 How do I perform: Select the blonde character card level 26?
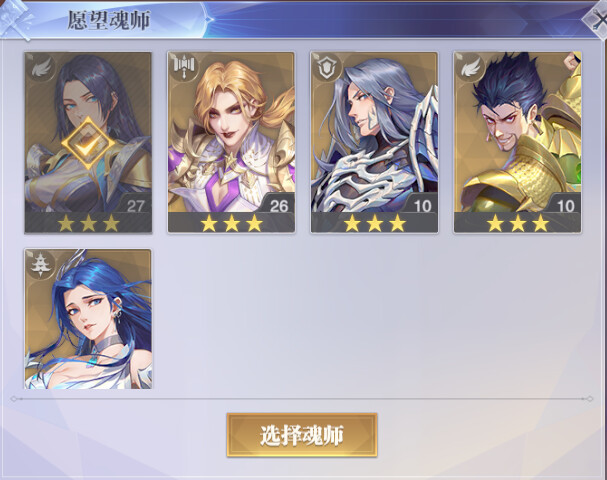pyautogui.click(x=231, y=142)
